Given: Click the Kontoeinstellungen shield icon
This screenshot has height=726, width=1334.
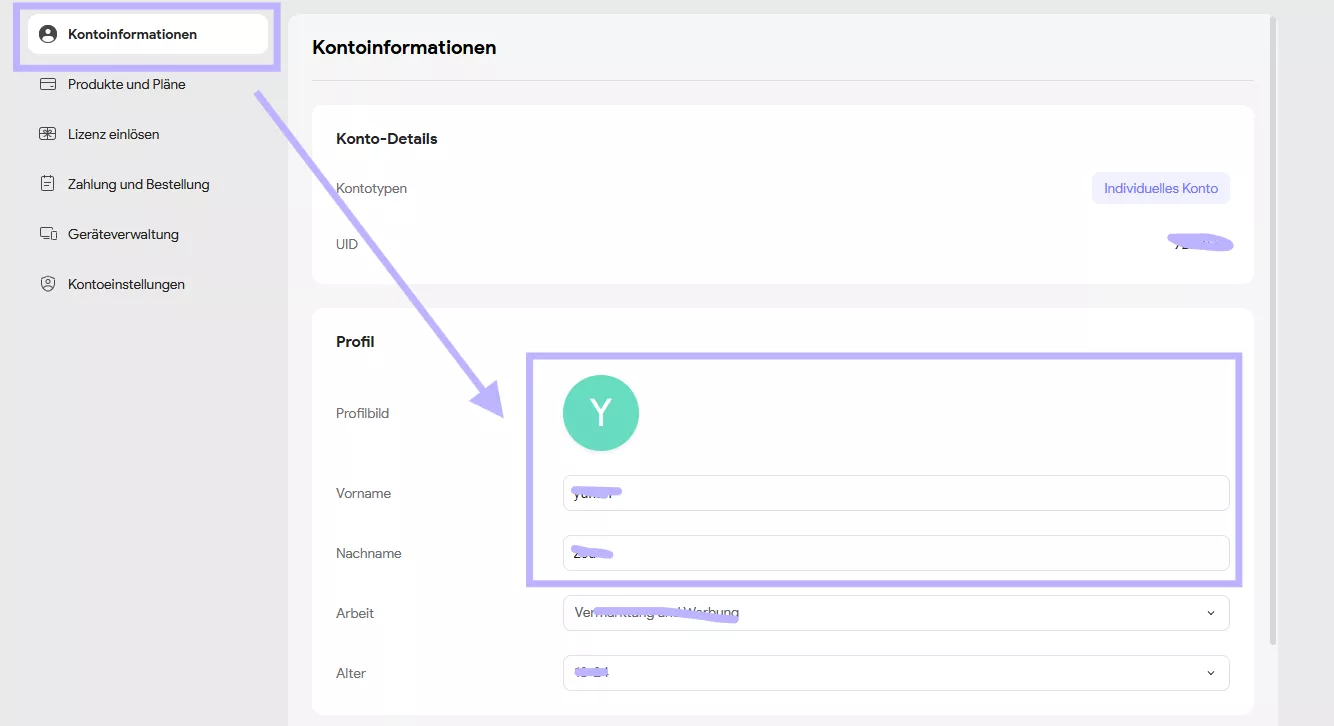Looking at the screenshot, I should (47, 284).
